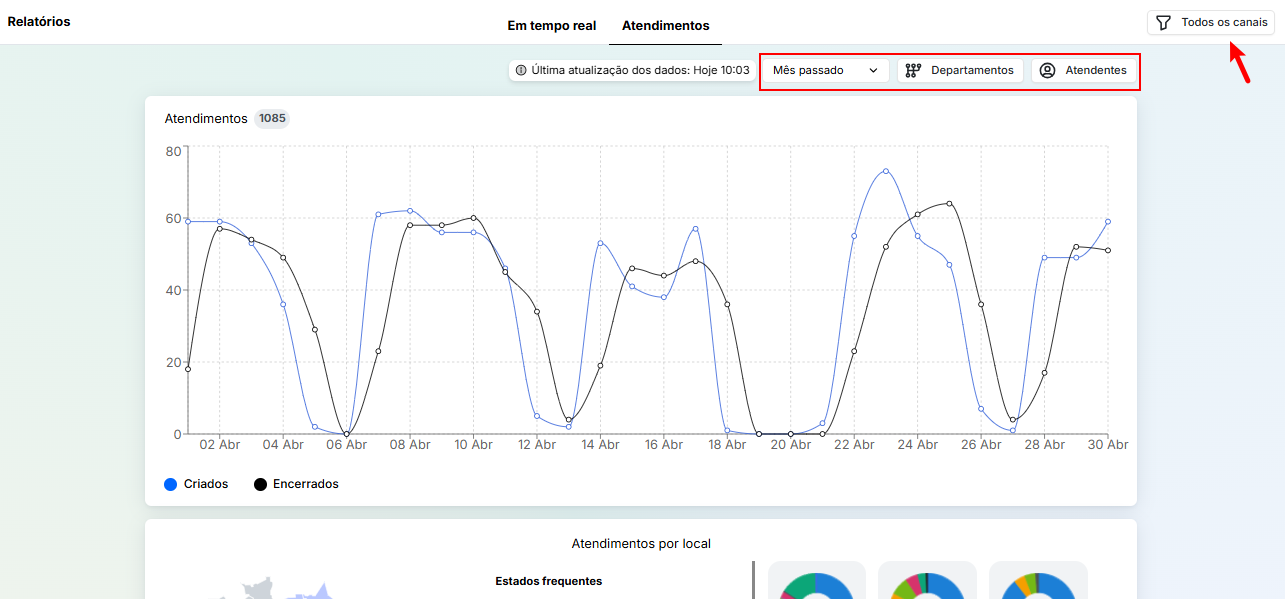Click the Criados peak point at 23 Abr
The image size is (1285, 599).
(885, 171)
